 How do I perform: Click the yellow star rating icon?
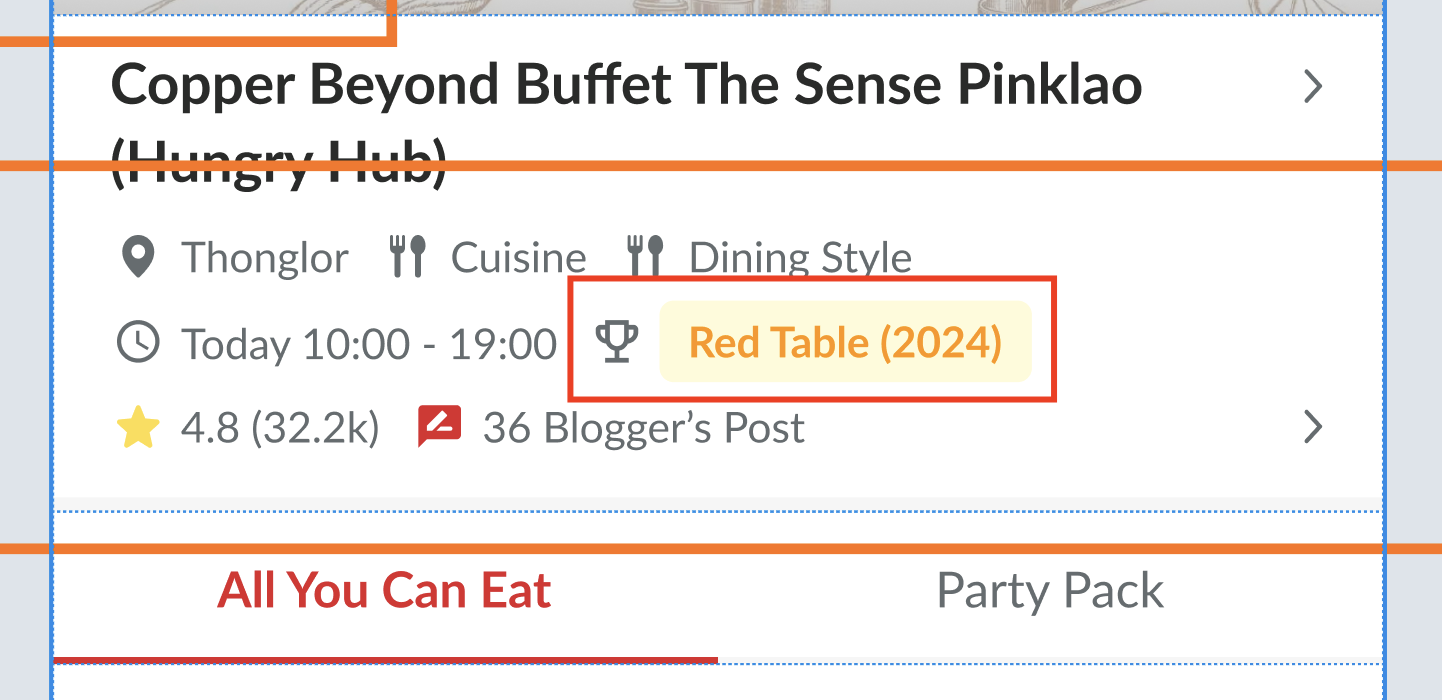137,429
